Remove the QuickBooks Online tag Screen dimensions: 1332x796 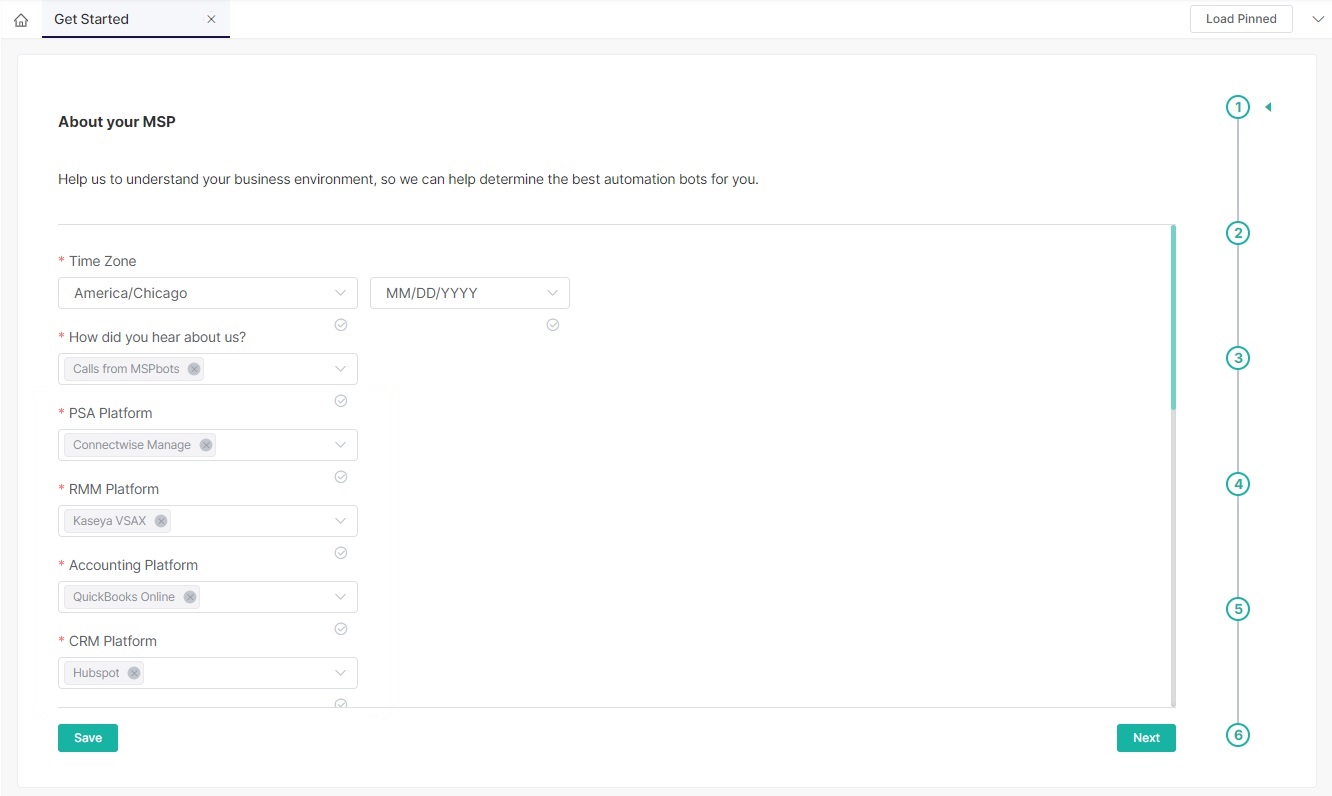[x=190, y=597]
